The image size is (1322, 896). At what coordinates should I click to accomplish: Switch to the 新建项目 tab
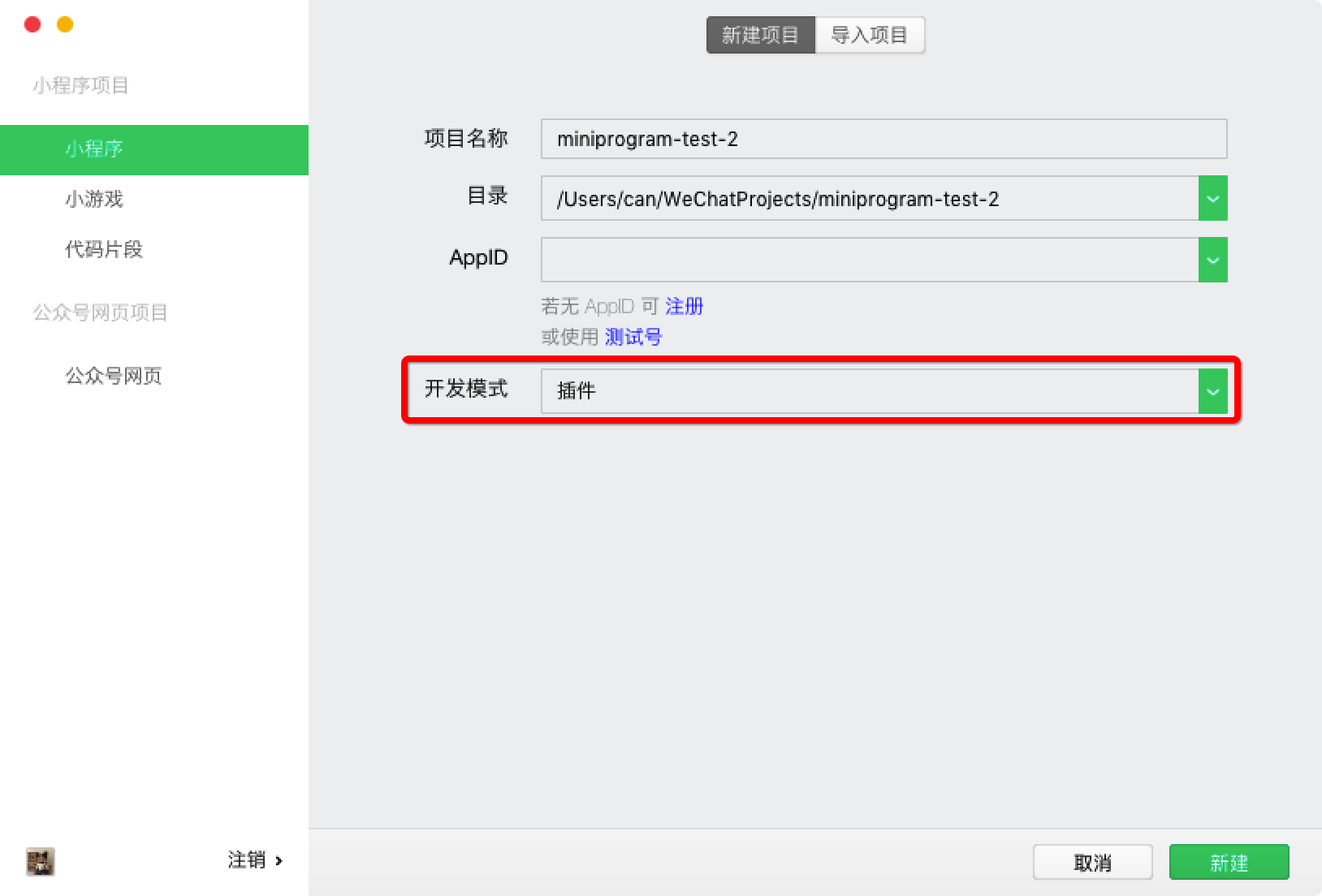coord(760,35)
